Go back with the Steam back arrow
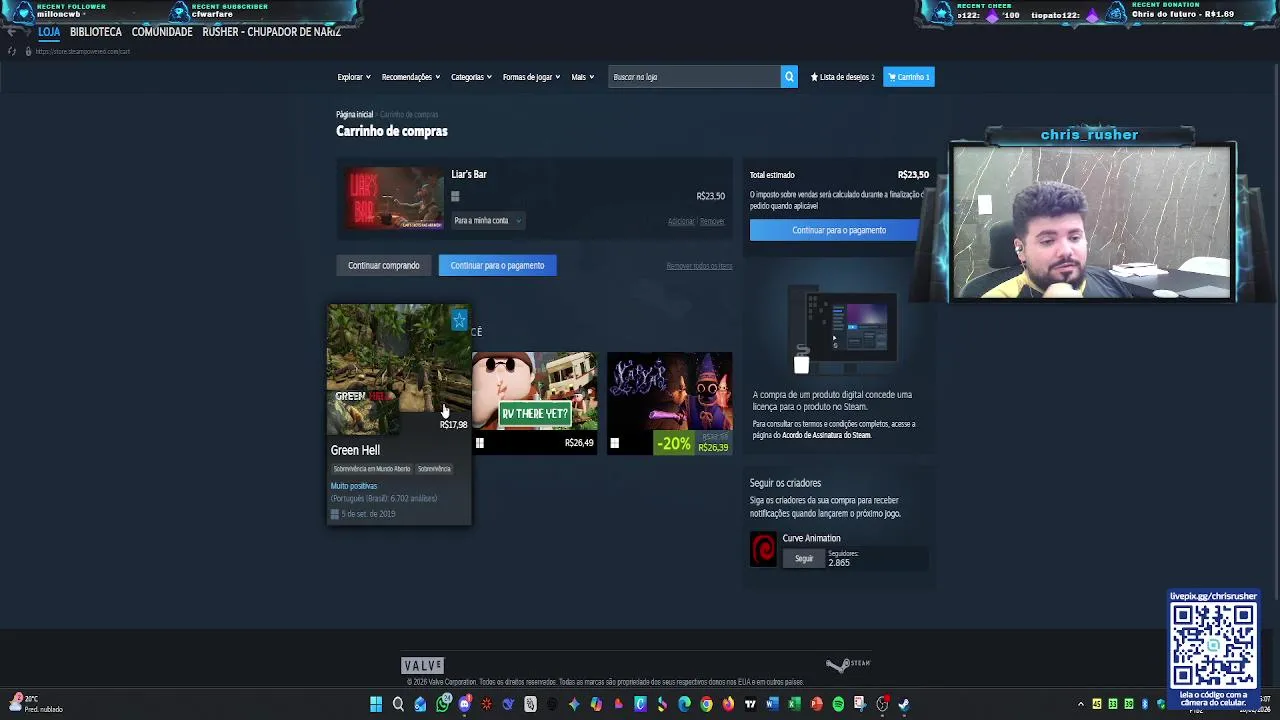This screenshot has width=1280, height=720. tap(11, 32)
